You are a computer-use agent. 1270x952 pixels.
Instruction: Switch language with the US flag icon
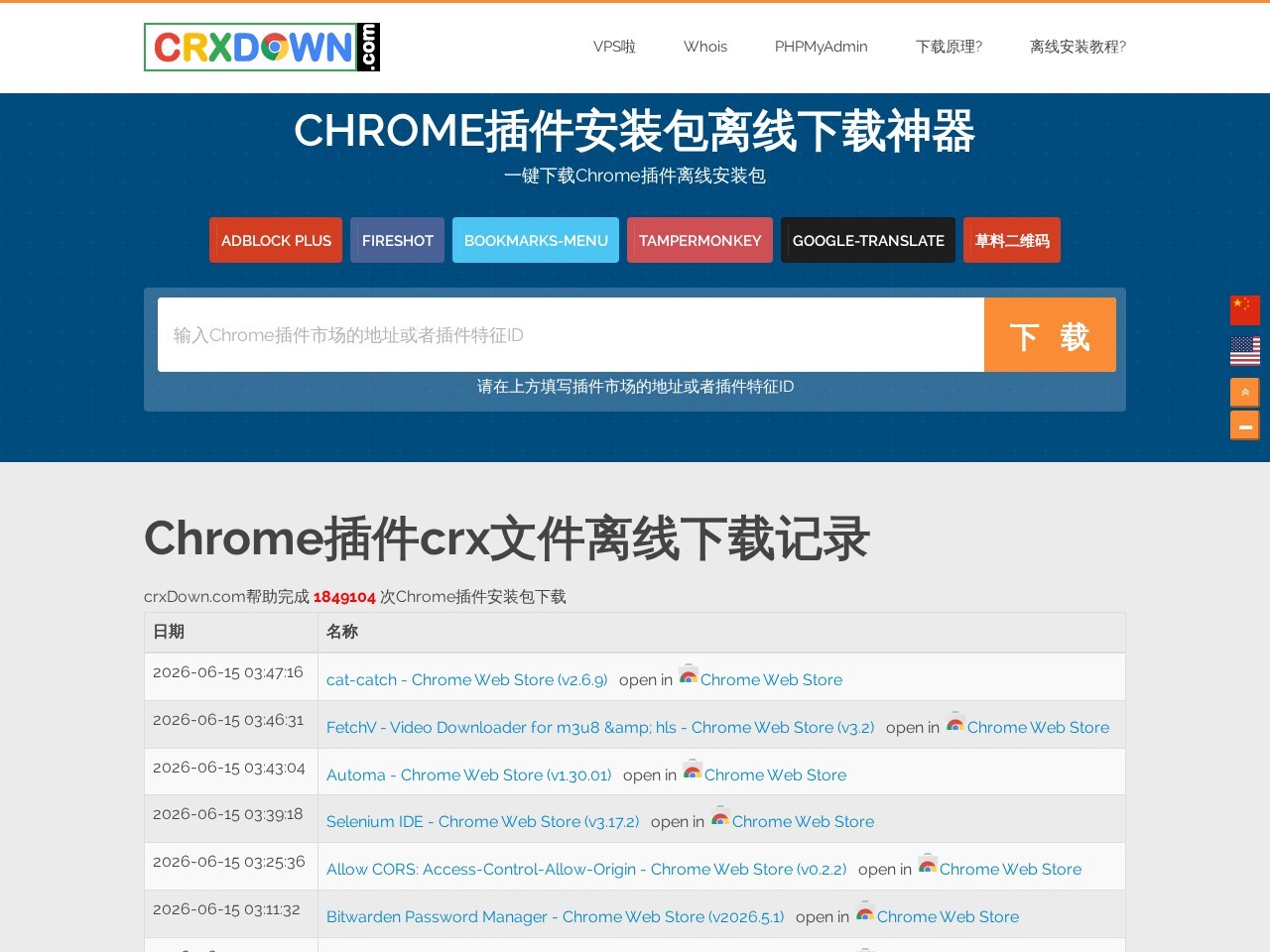(x=1245, y=351)
